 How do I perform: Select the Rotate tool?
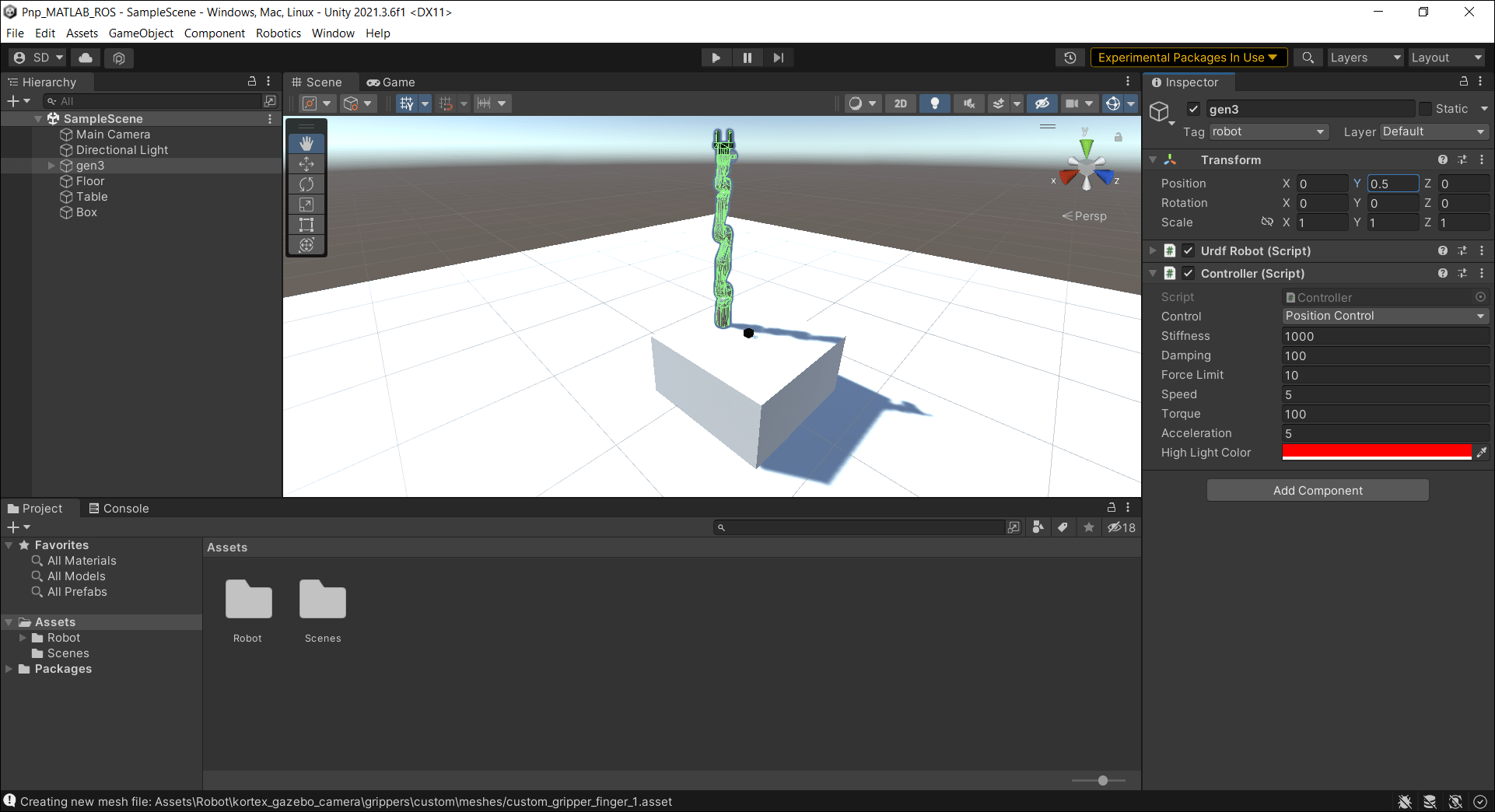(306, 184)
